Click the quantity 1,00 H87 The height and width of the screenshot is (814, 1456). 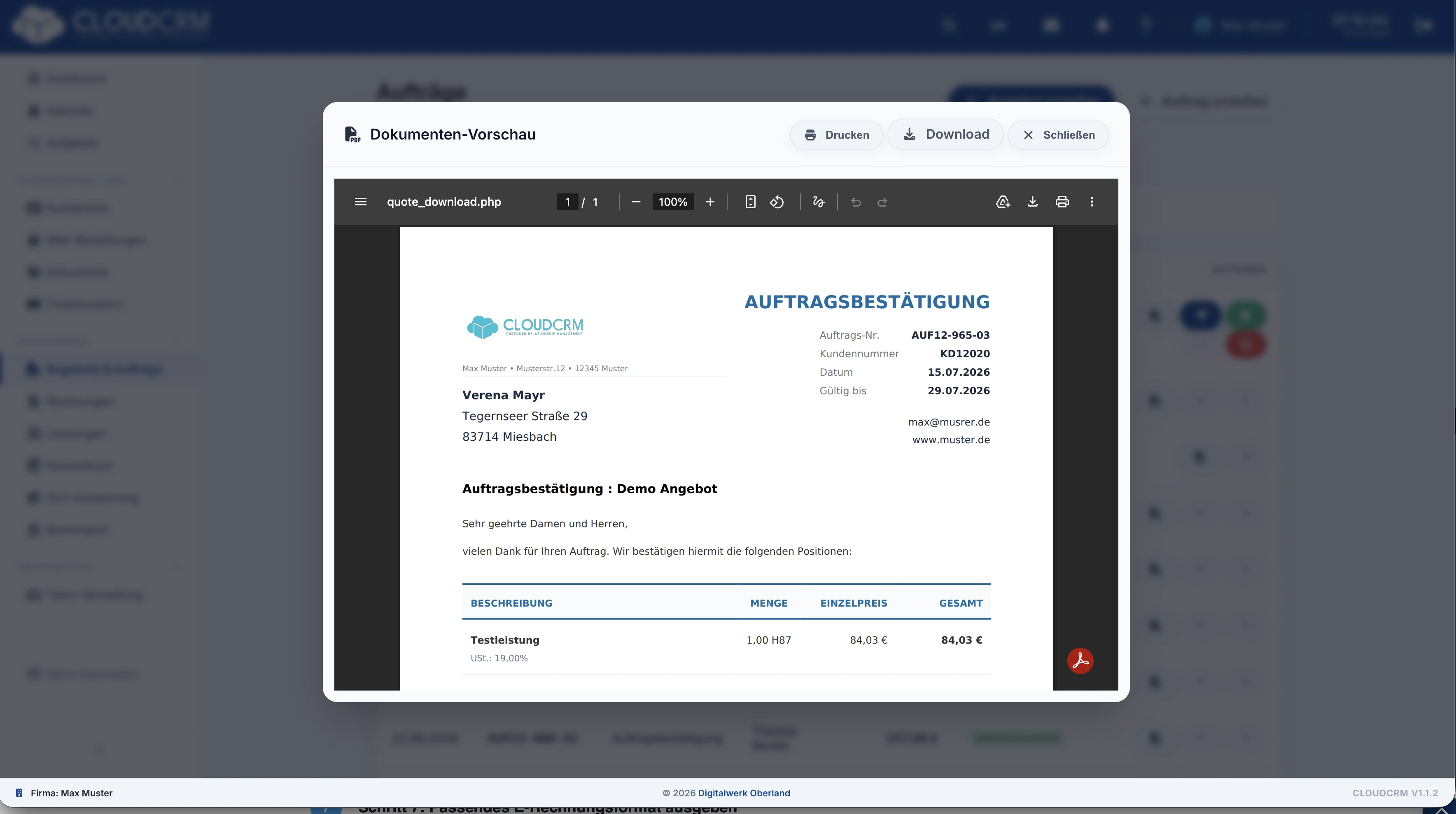pyautogui.click(x=768, y=640)
